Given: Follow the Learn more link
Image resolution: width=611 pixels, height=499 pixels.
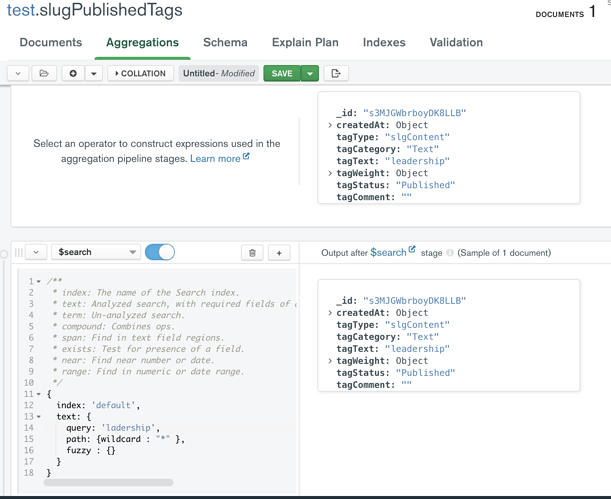Looking at the screenshot, I should click(x=215, y=159).
